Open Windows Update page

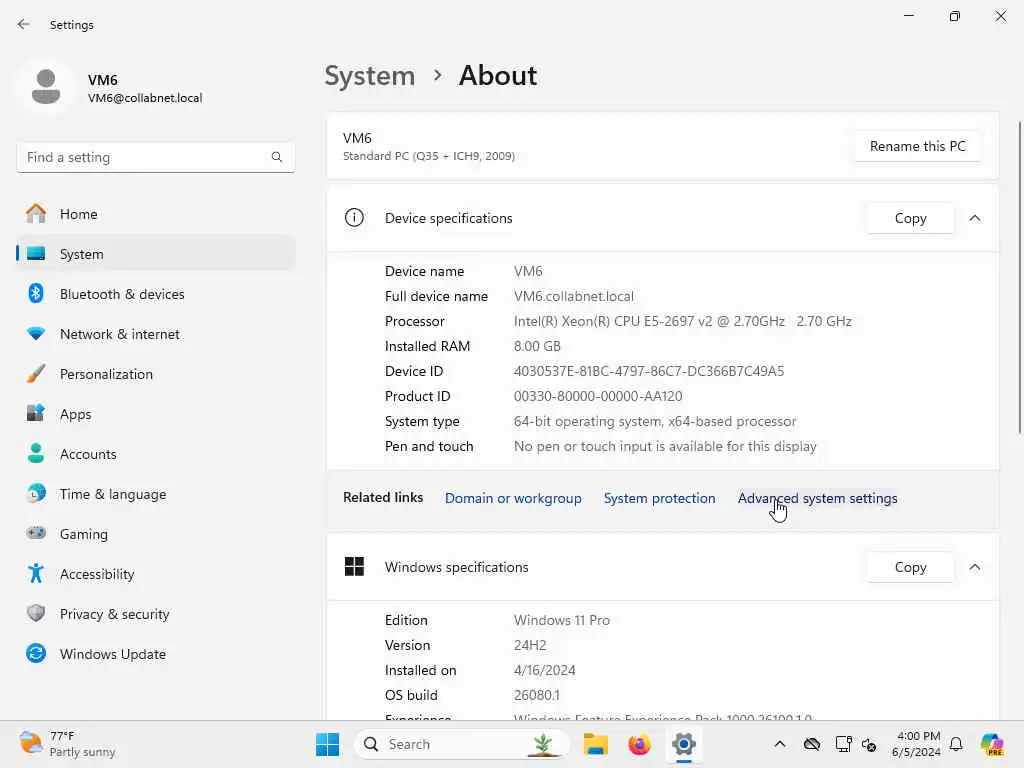click(x=155, y=654)
